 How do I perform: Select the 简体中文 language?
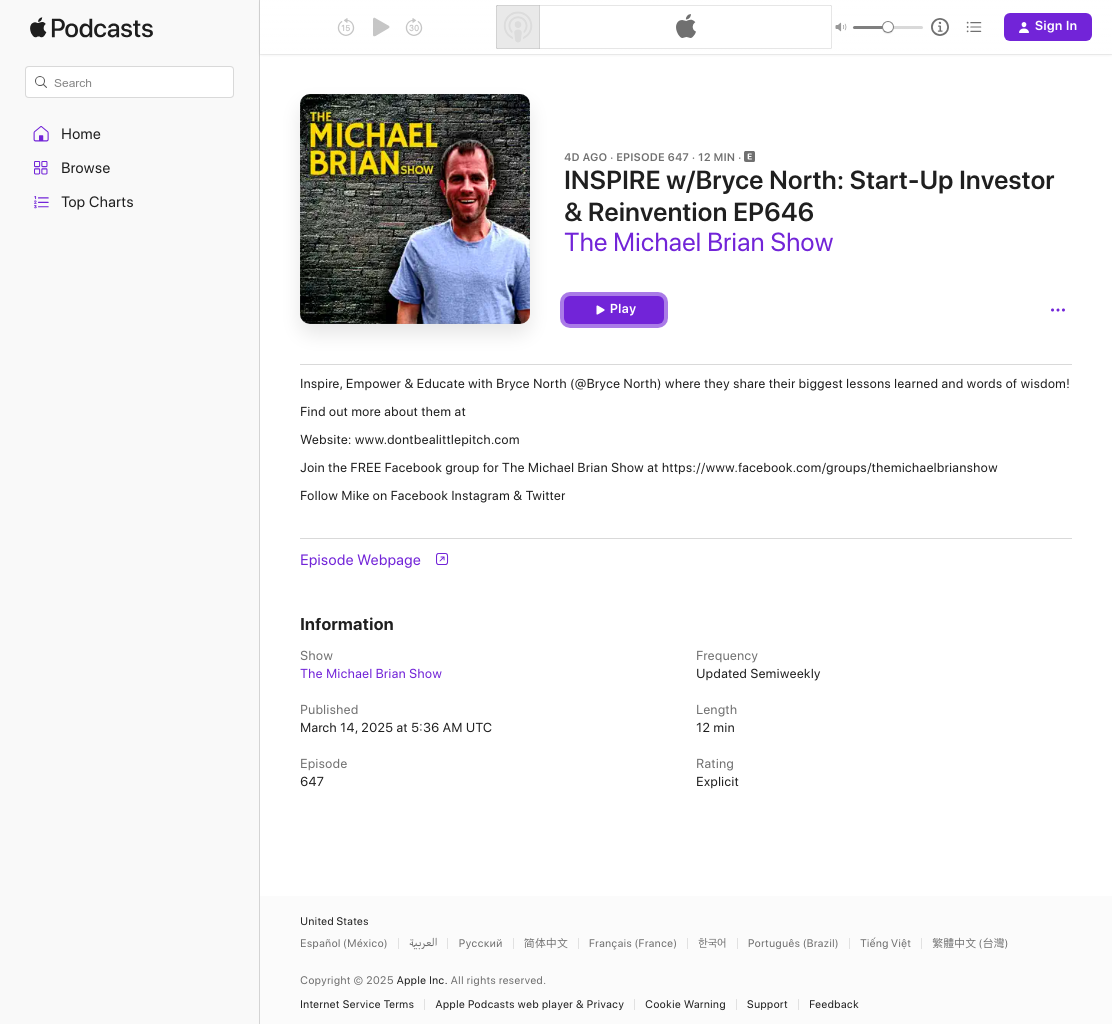coord(545,943)
